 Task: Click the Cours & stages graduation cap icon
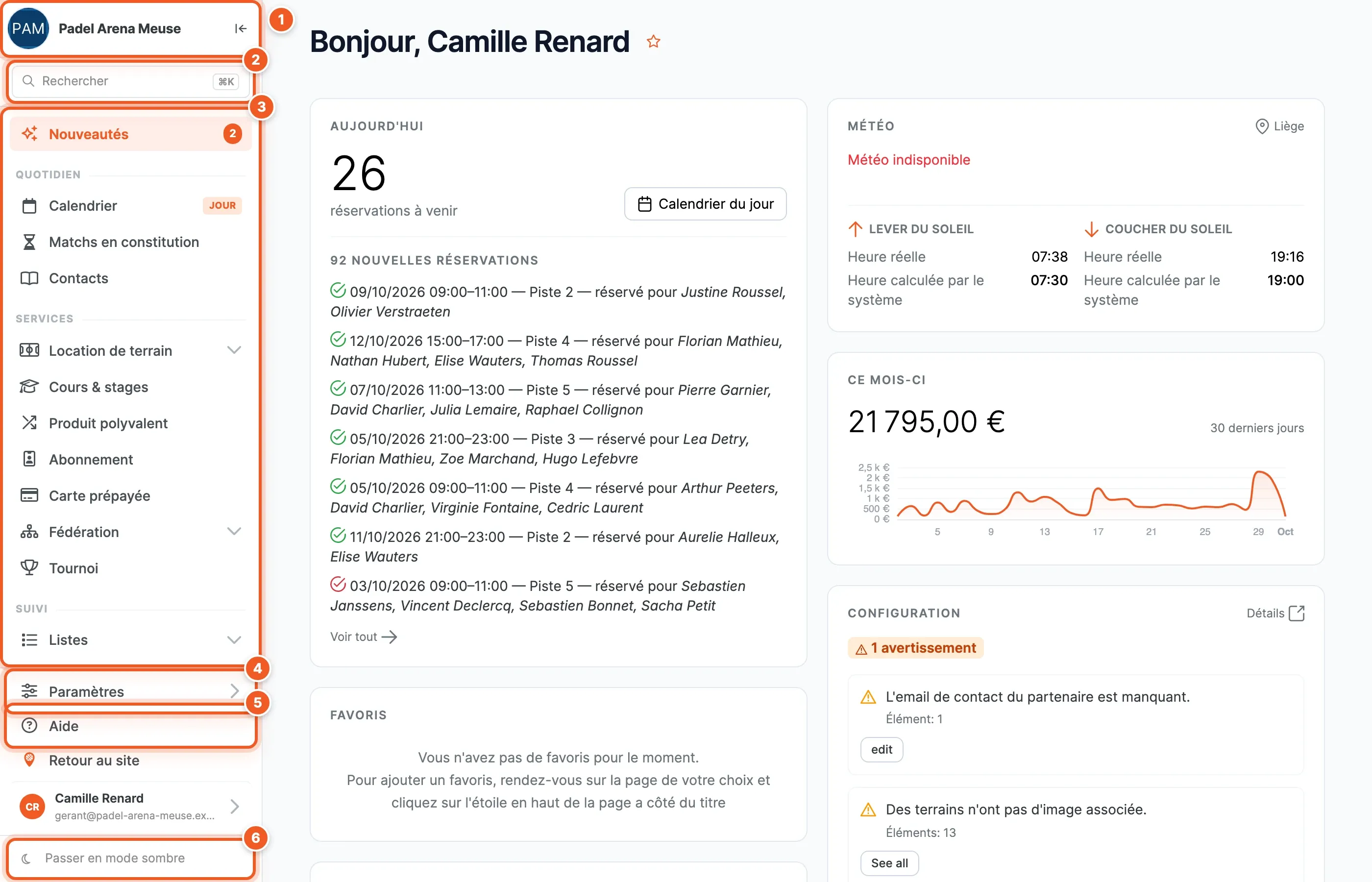[29, 387]
